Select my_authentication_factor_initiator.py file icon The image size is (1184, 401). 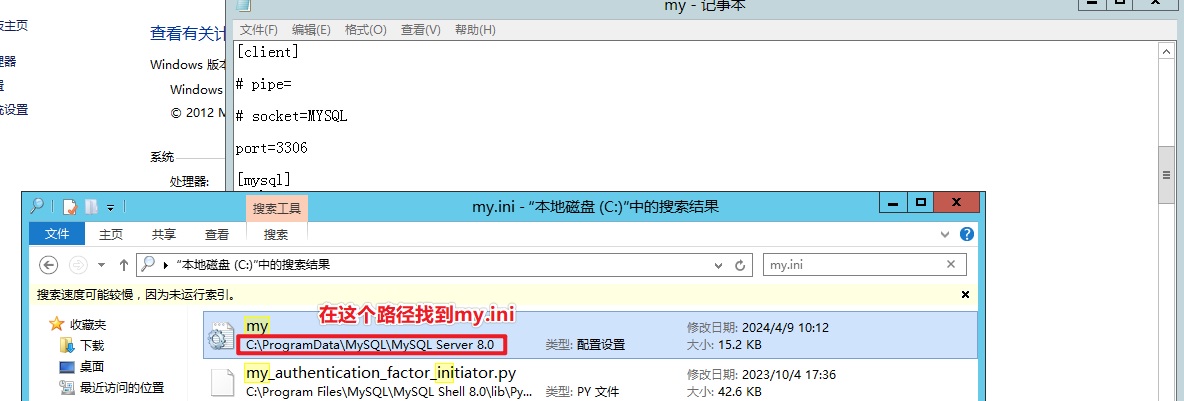point(223,382)
